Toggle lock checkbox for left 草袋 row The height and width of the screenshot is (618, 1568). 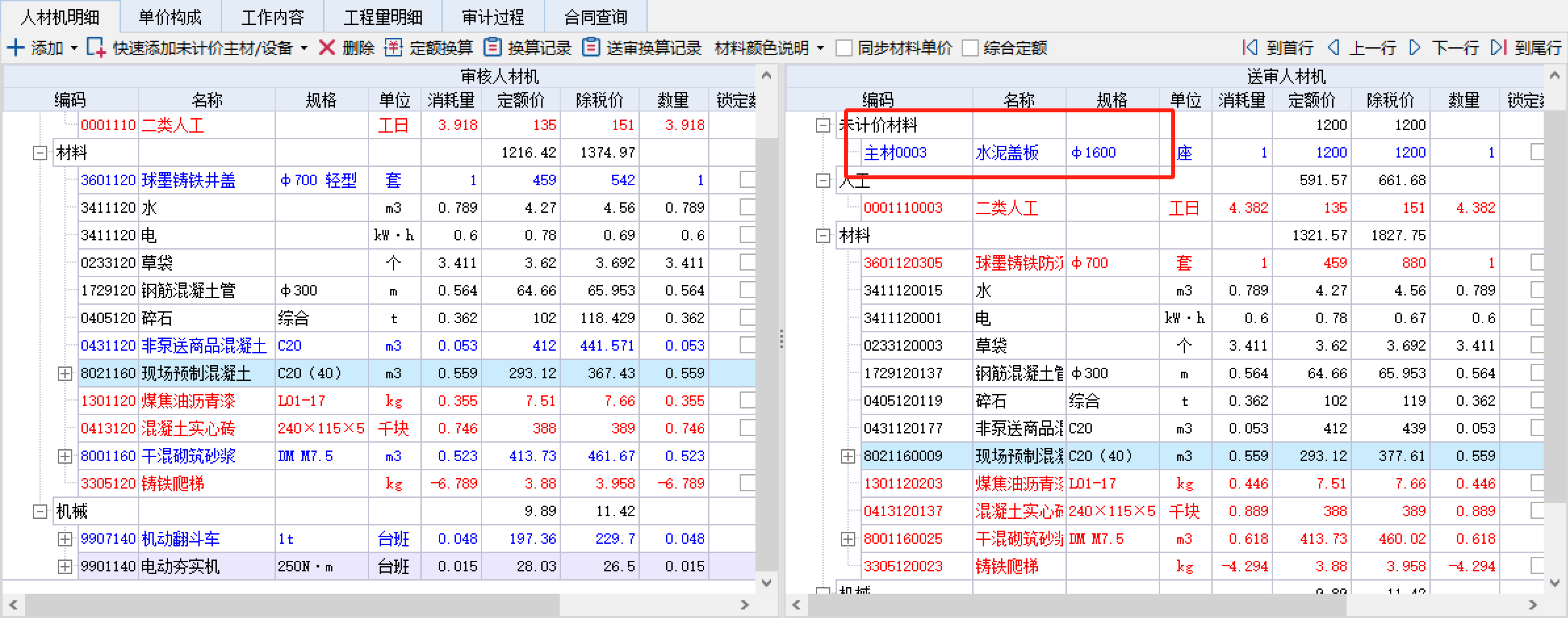(x=748, y=263)
